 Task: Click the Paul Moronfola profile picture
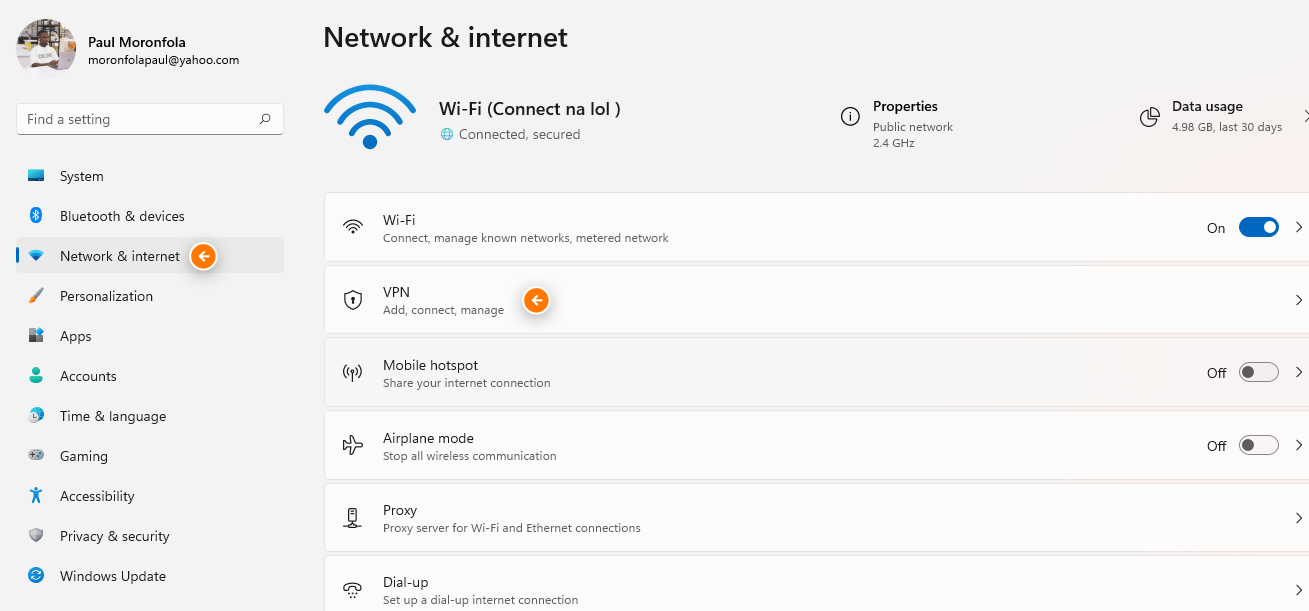coord(46,48)
